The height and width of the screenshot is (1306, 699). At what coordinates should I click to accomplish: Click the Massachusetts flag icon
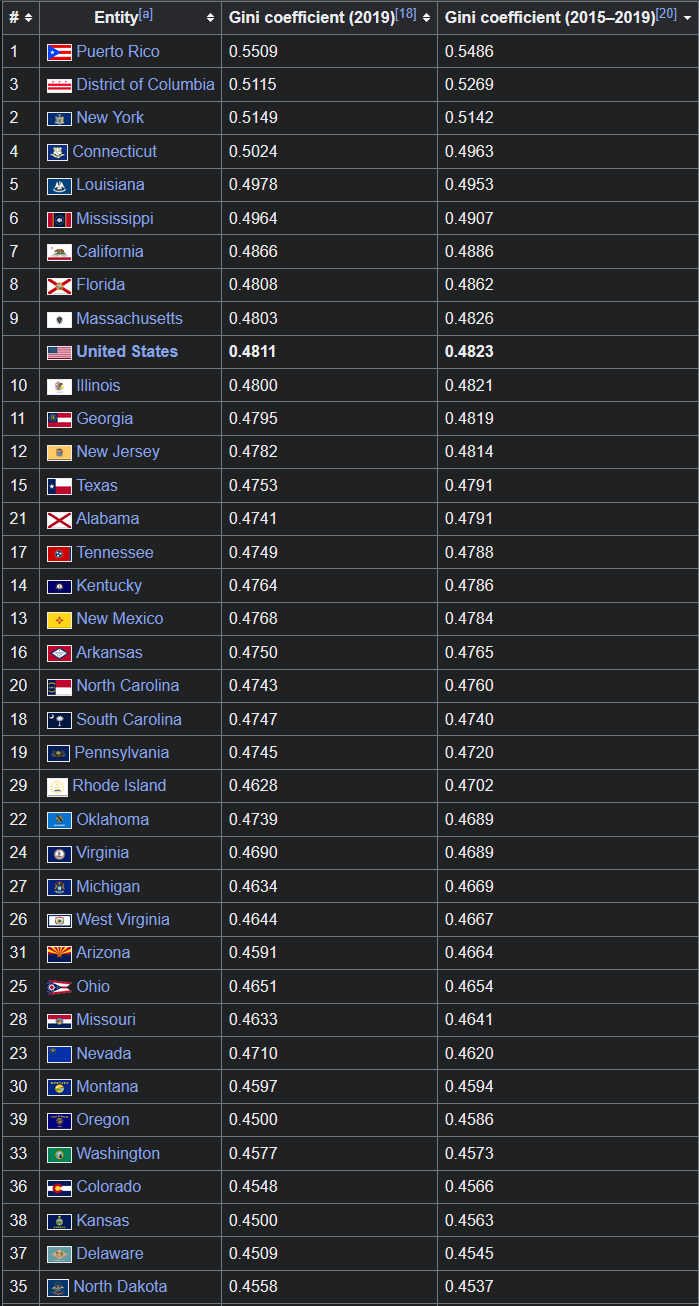click(59, 319)
